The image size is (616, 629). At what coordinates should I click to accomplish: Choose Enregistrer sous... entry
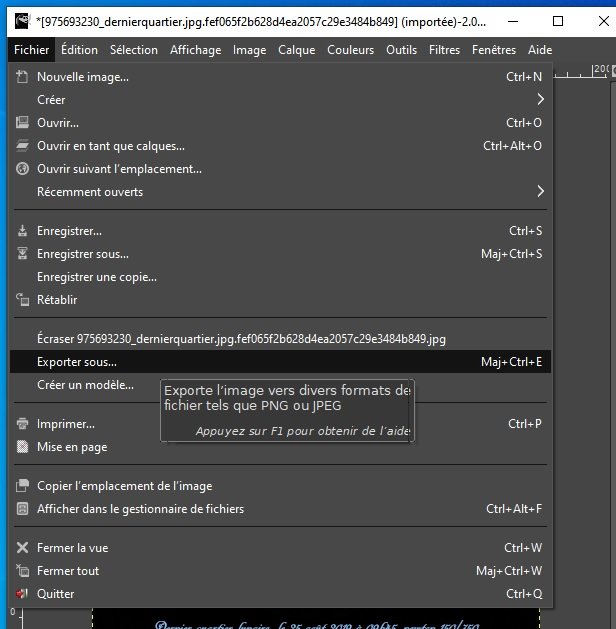coord(280,254)
